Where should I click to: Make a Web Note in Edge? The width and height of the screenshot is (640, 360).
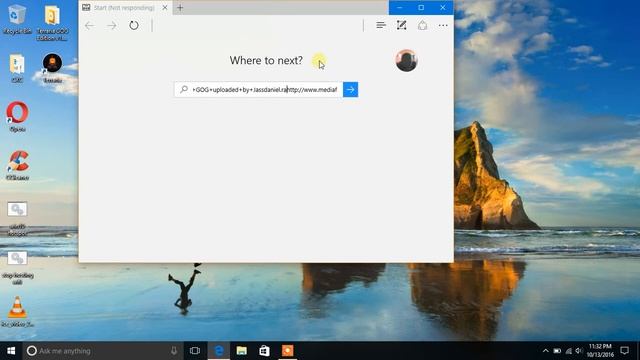(402, 25)
